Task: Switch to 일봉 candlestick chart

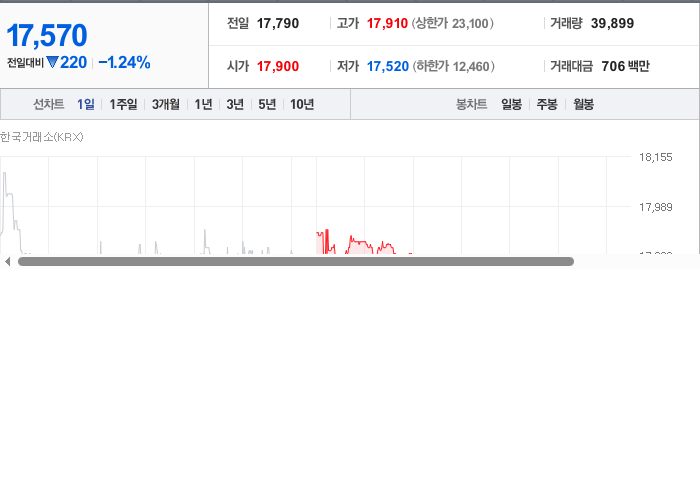Action: tap(511, 104)
